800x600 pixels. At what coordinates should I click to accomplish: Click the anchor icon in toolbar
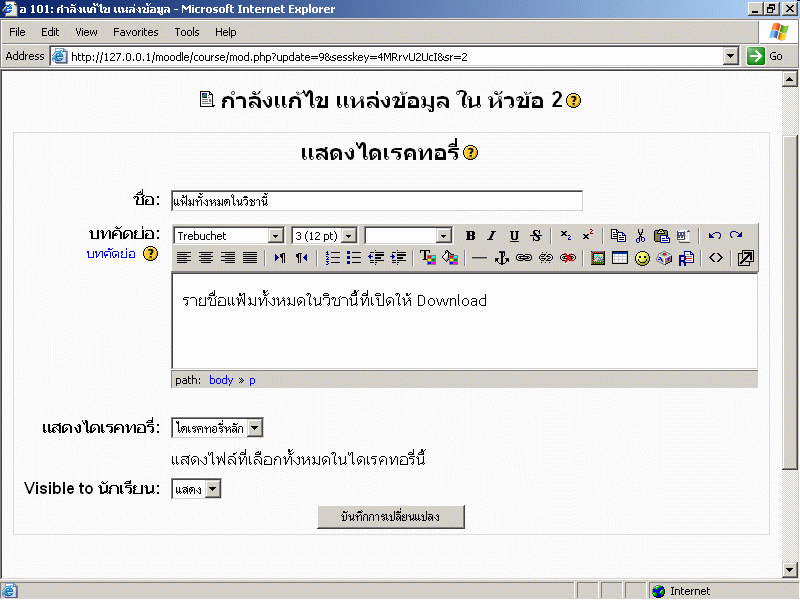click(x=502, y=258)
